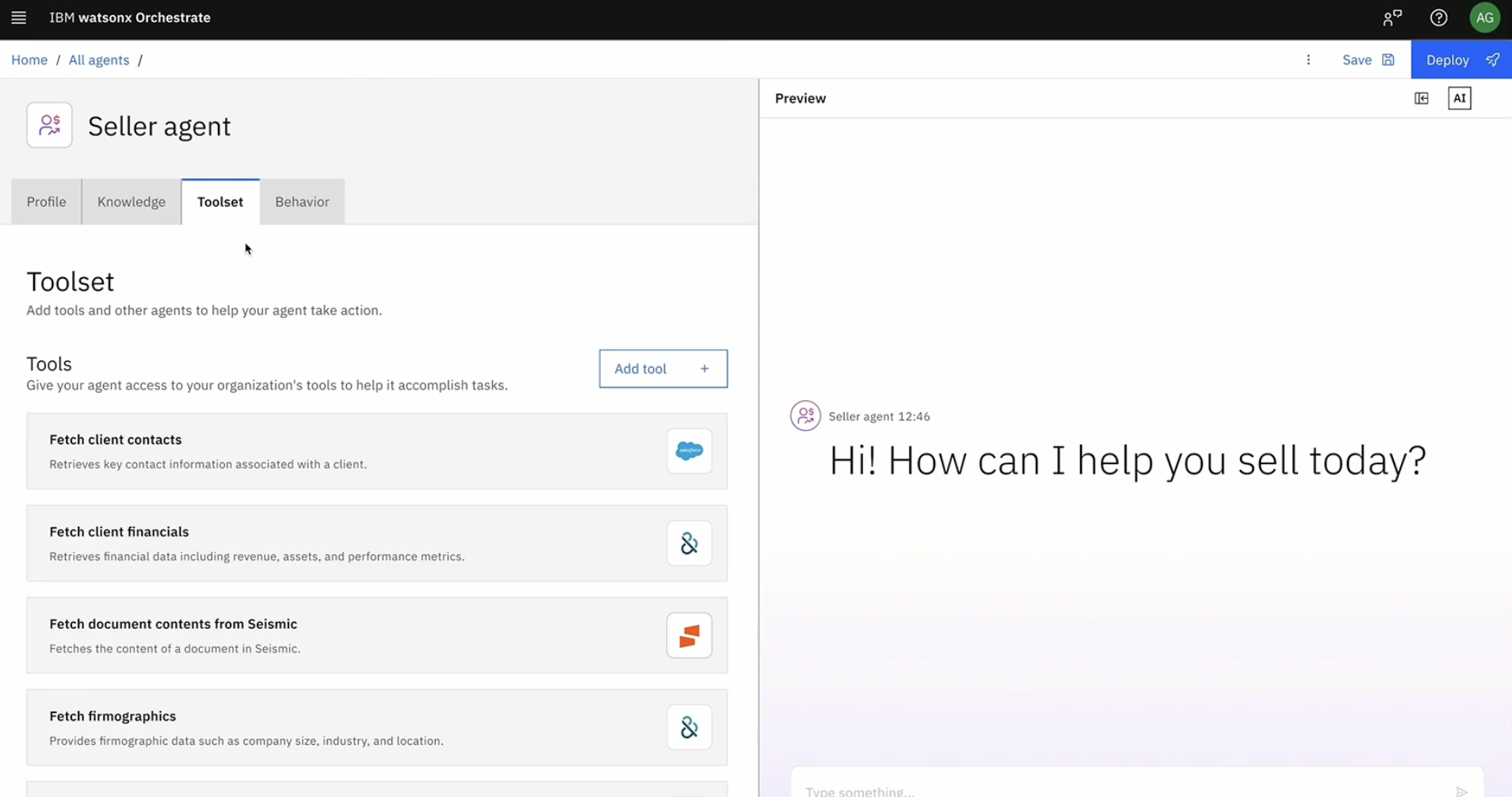
Task: Select the Toolset tab
Action: pyautogui.click(x=220, y=201)
